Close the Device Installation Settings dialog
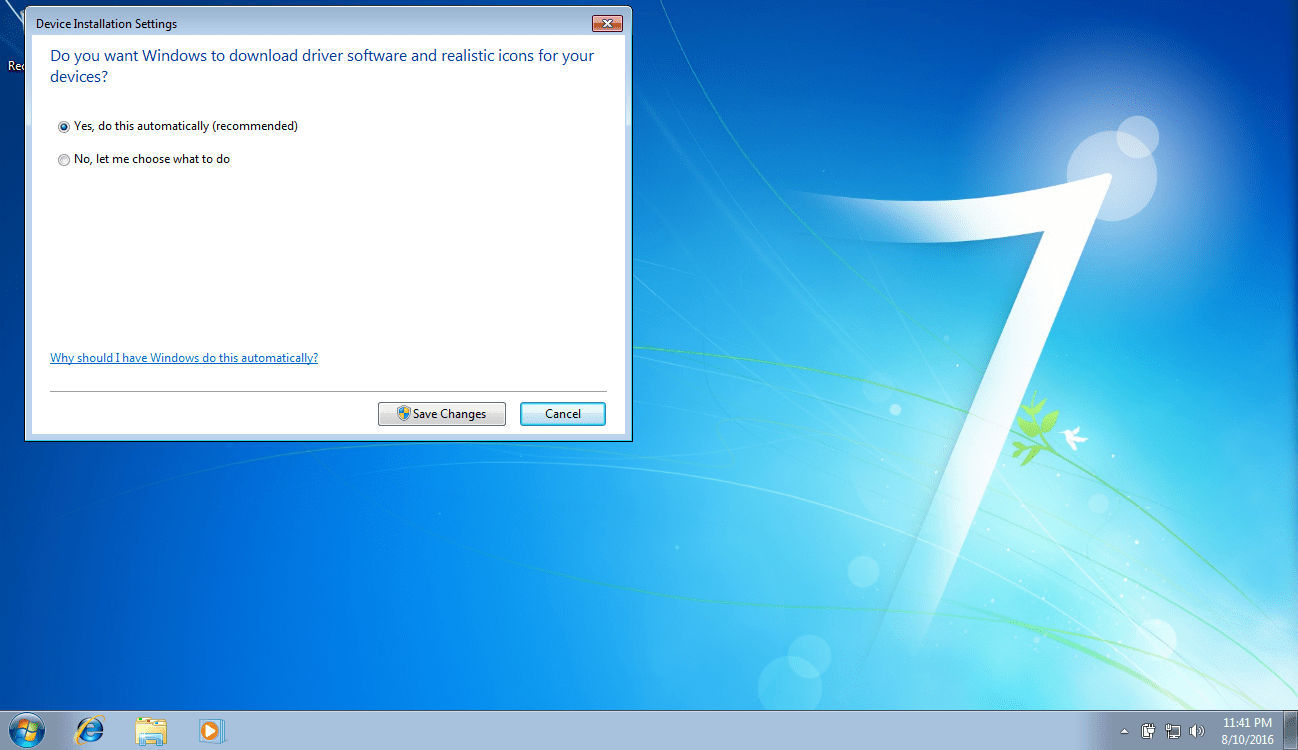Viewport: 1298px width, 750px height. click(x=607, y=23)
